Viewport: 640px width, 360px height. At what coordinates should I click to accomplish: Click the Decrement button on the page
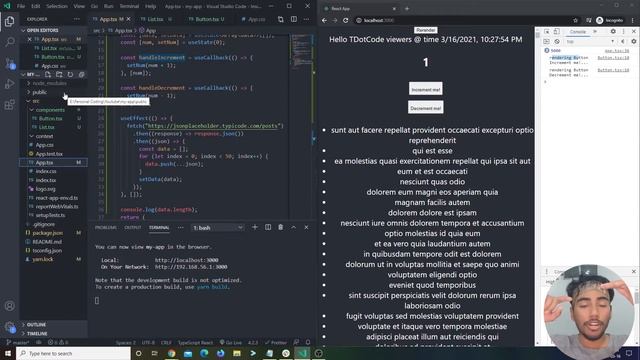(x=426, y=107)
